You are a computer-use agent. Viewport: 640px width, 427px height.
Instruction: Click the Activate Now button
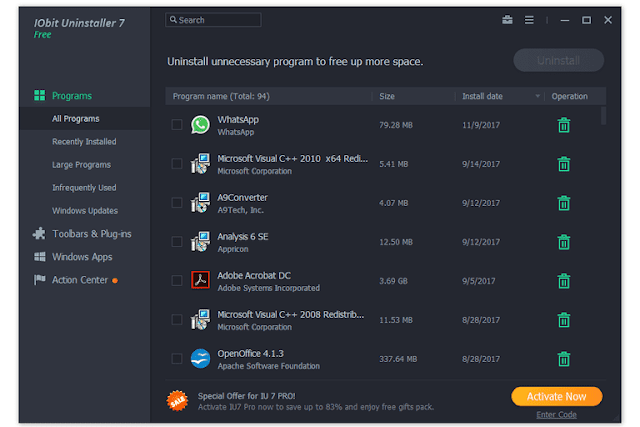point(556,396)
